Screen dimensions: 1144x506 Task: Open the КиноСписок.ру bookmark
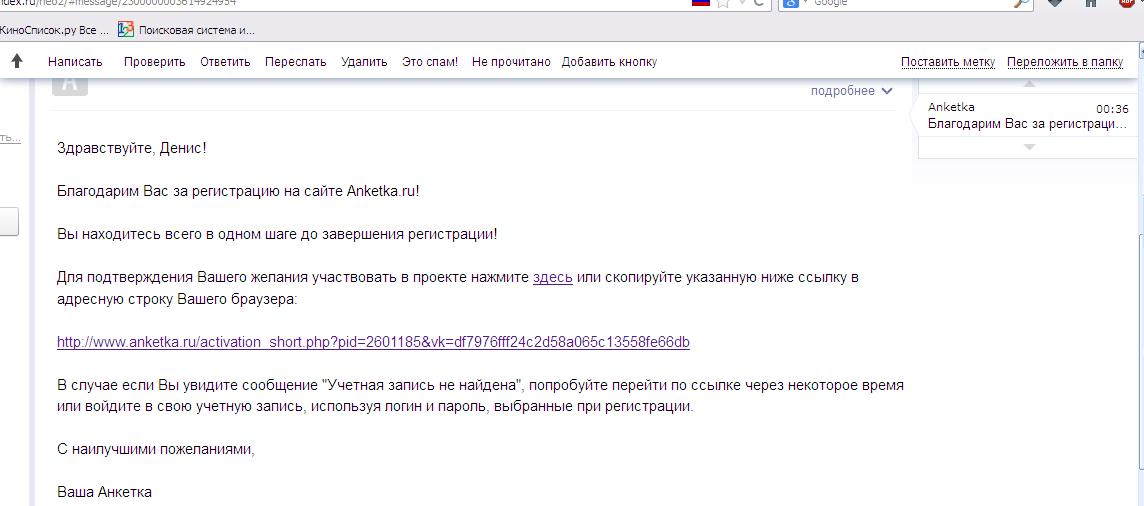tap(54, 30)
